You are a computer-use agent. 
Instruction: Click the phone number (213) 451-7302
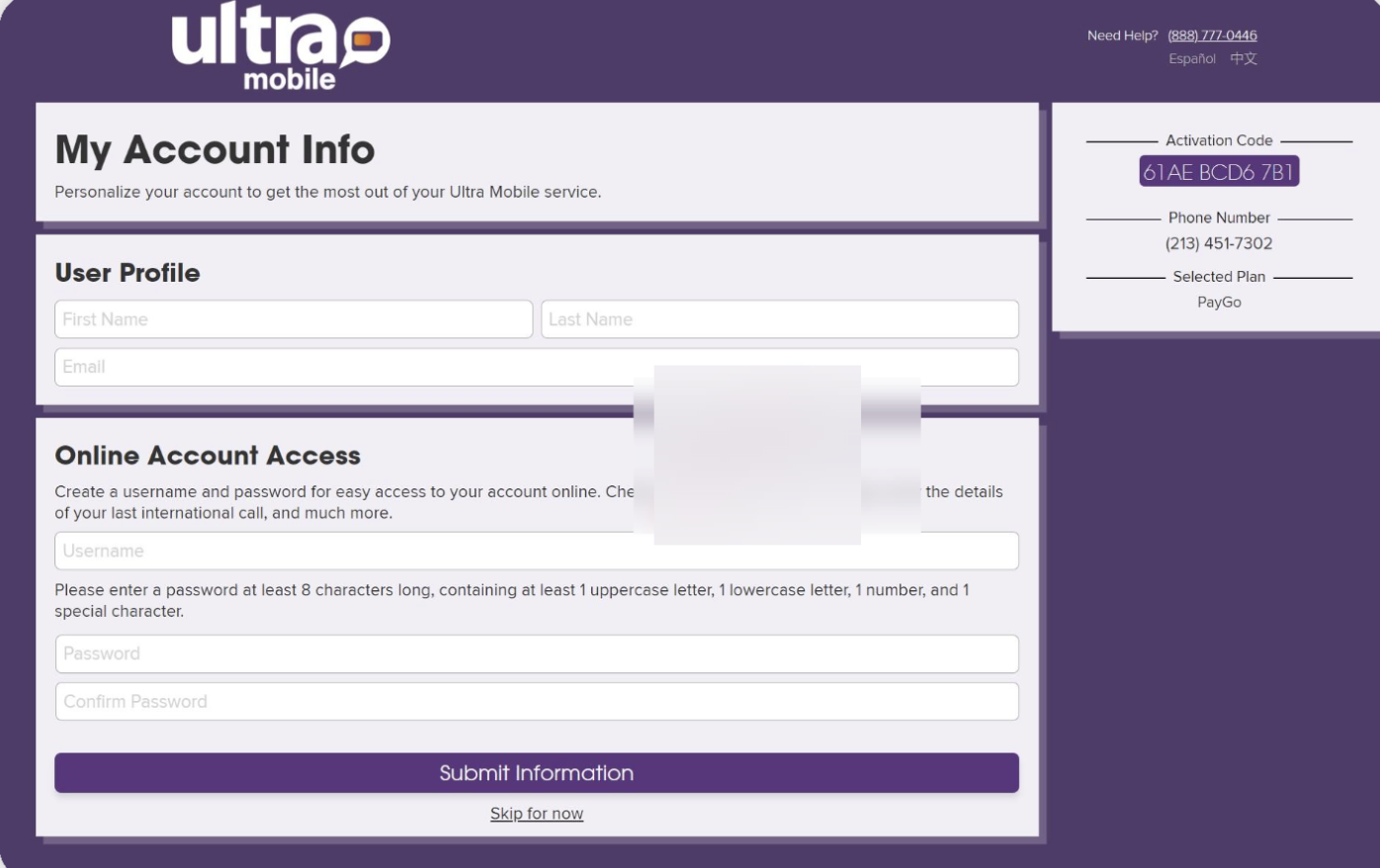[1219, 243]
